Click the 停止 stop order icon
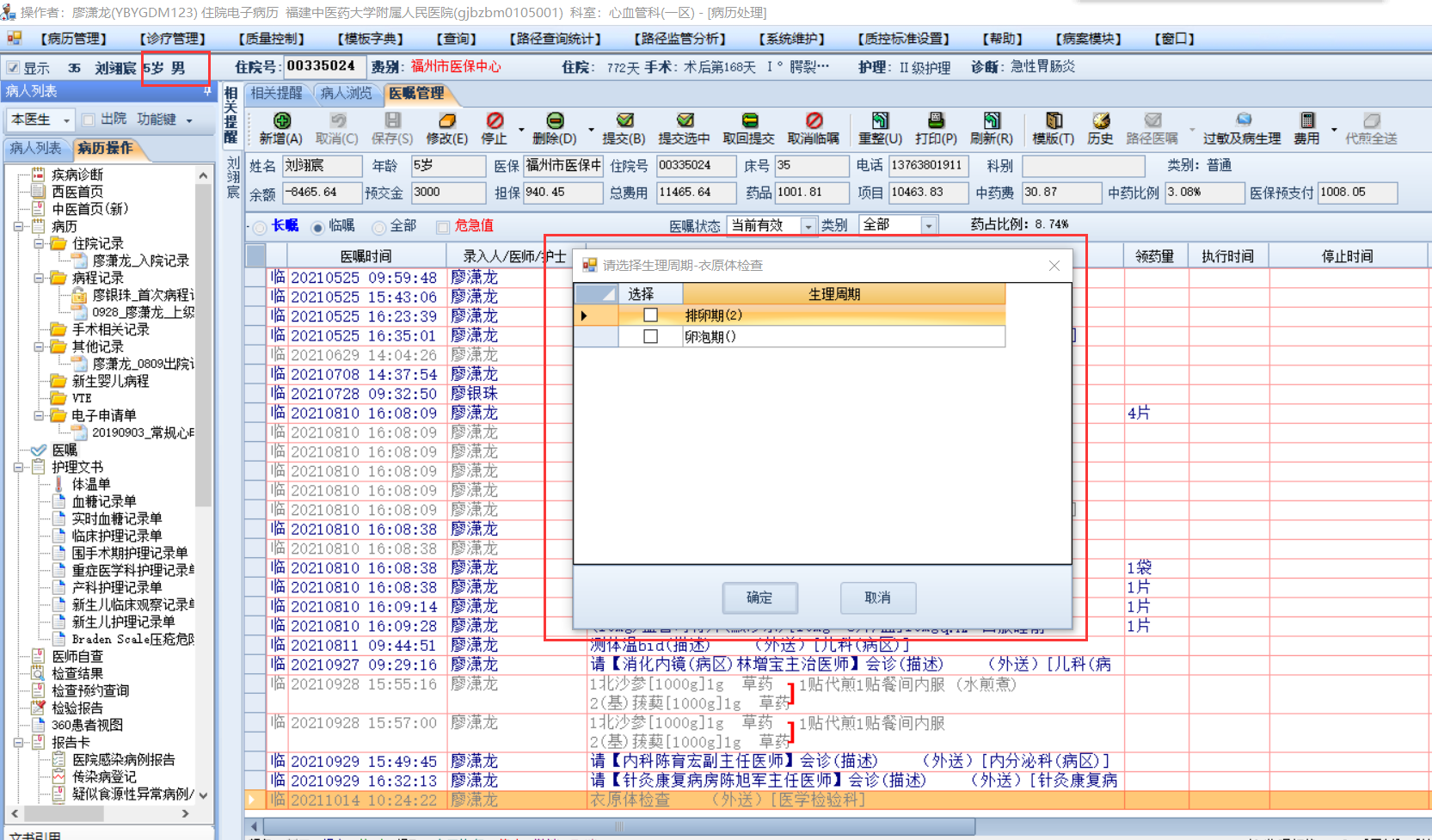The width and height of the screenshot is (1432, 840). [x=495, y=120]
